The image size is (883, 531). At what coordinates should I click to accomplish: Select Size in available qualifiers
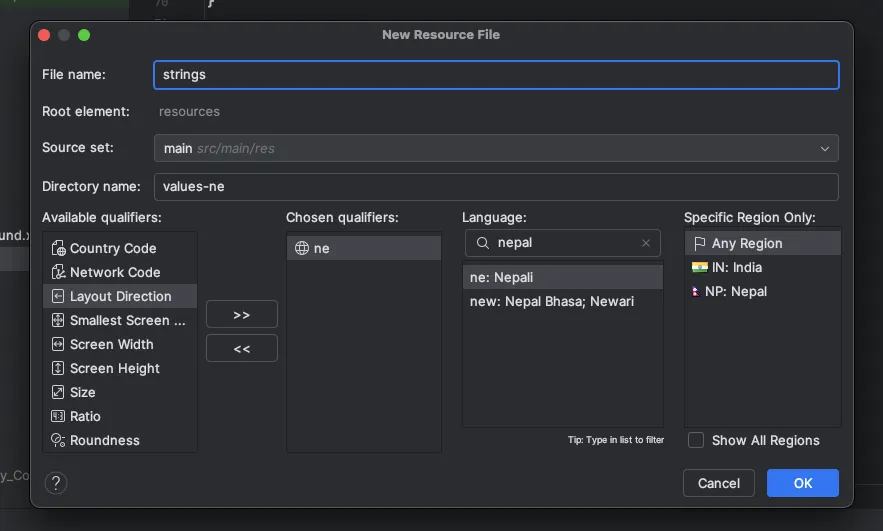(x=120, y=392)
